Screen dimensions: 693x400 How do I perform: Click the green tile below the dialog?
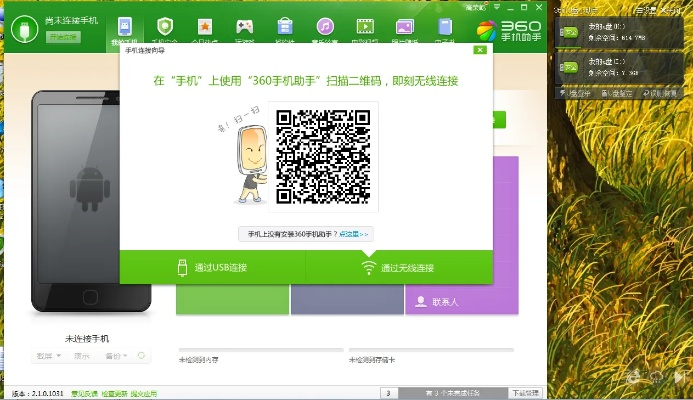pyautogui.click(x=232, y=299)
